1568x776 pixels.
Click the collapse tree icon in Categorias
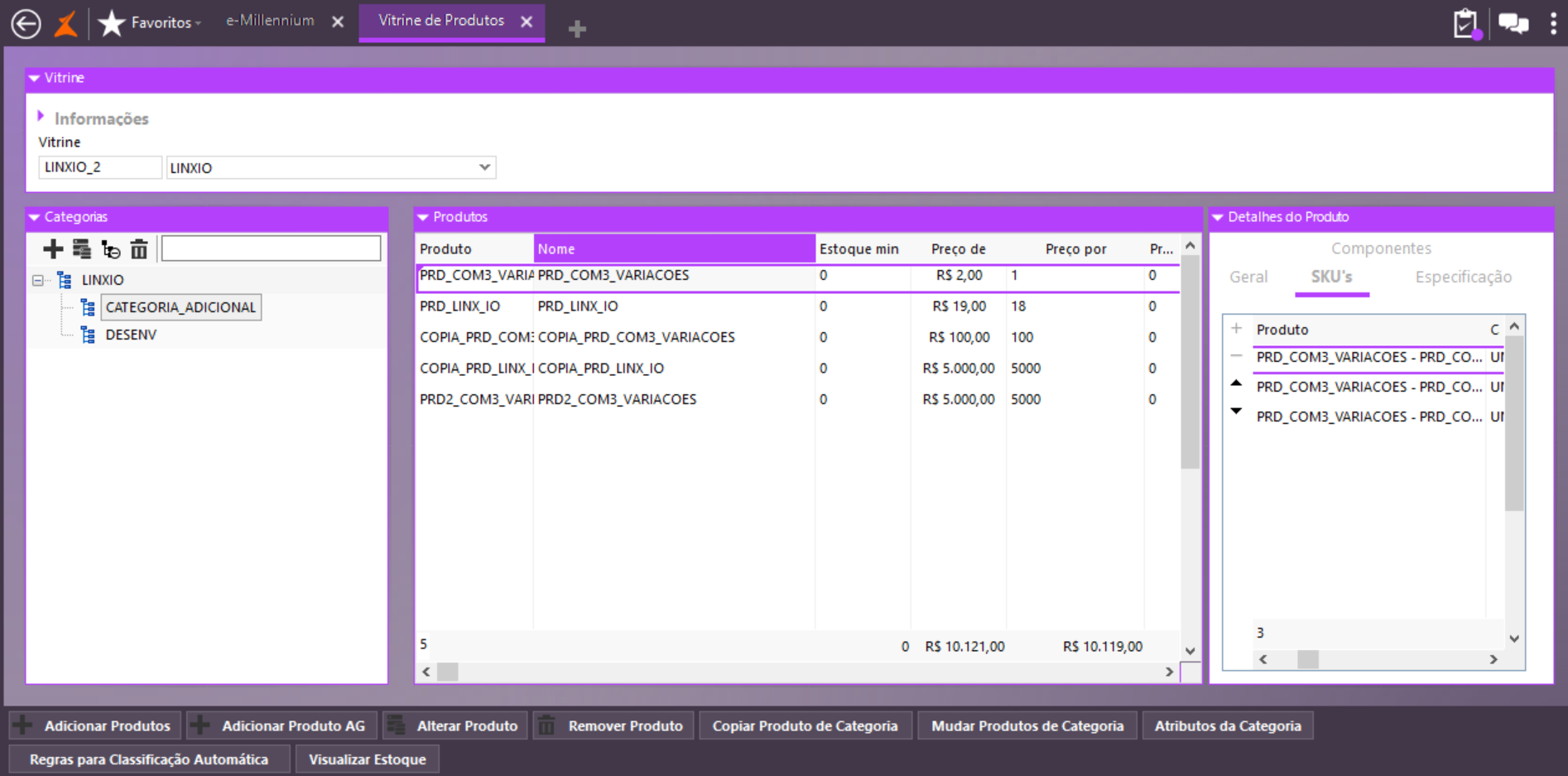pos(110,248)
